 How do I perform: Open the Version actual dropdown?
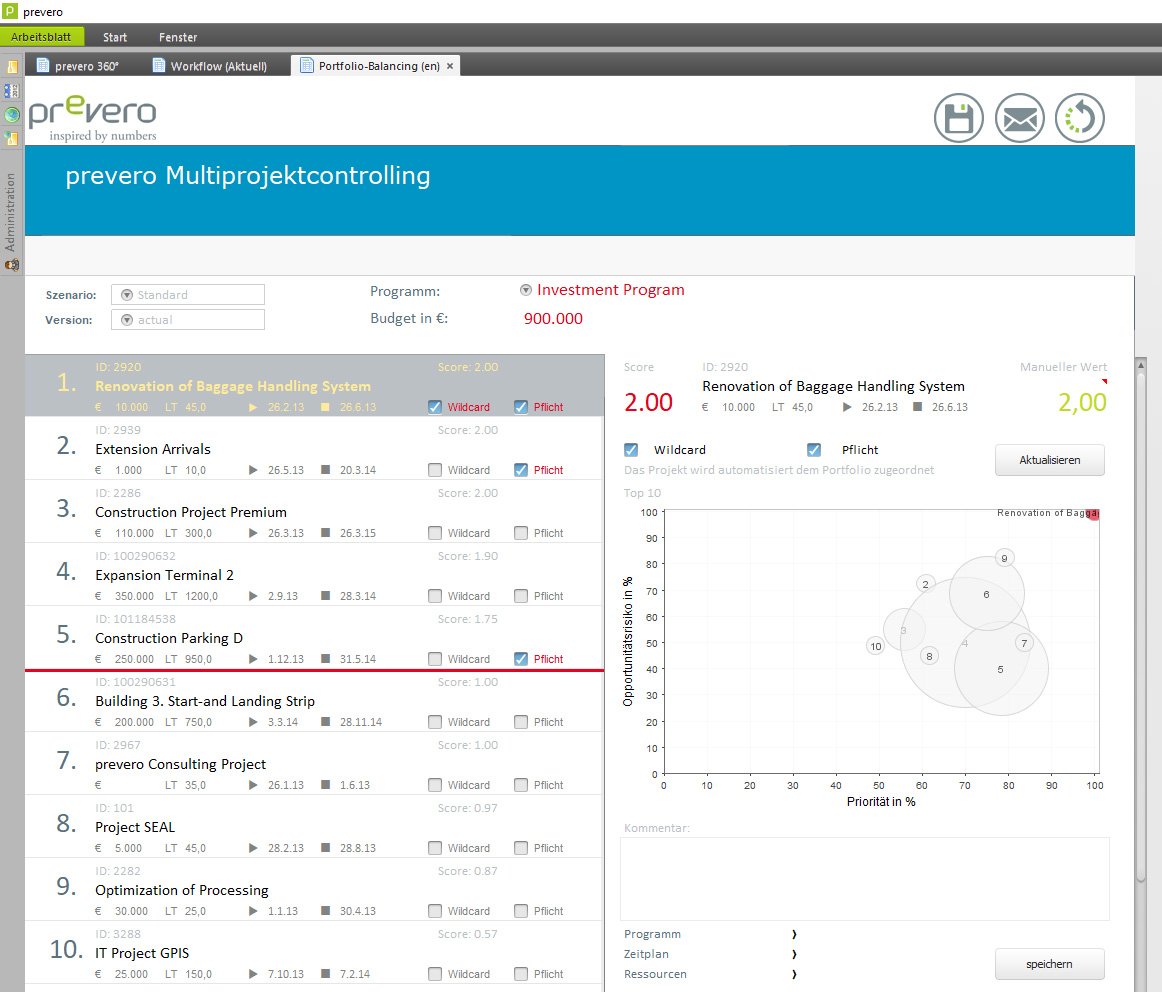click(188, 320)
